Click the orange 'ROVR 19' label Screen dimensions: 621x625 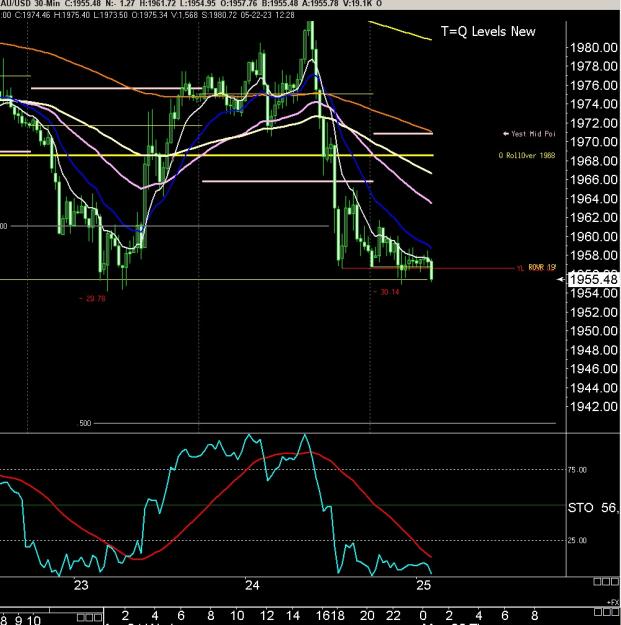pyautogui.click(x=542, y=267)
